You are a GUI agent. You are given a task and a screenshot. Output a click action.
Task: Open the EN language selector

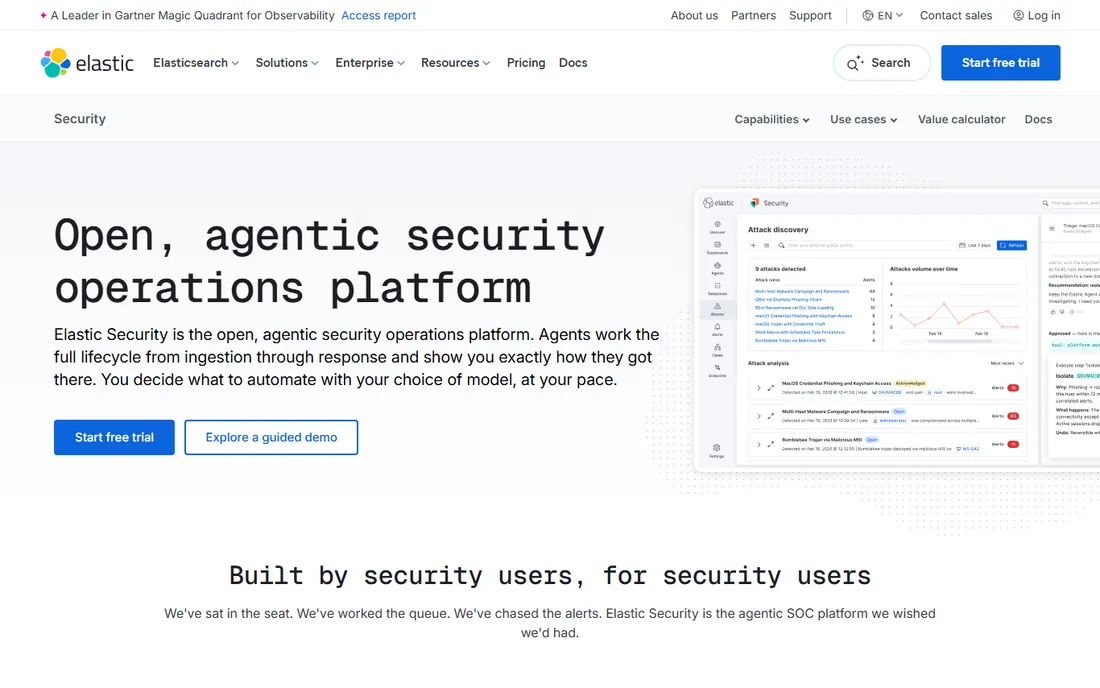pos(883,15)
